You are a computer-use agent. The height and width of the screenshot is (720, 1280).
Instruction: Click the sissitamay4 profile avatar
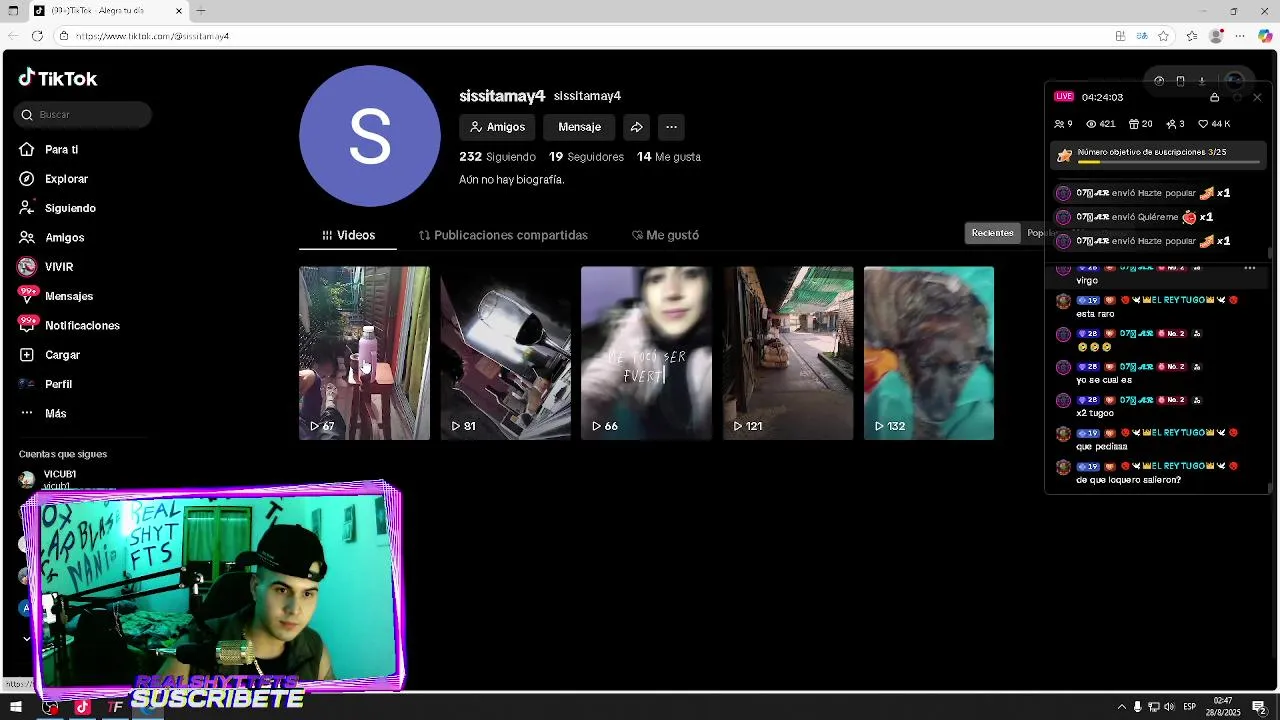click(370, 136)
